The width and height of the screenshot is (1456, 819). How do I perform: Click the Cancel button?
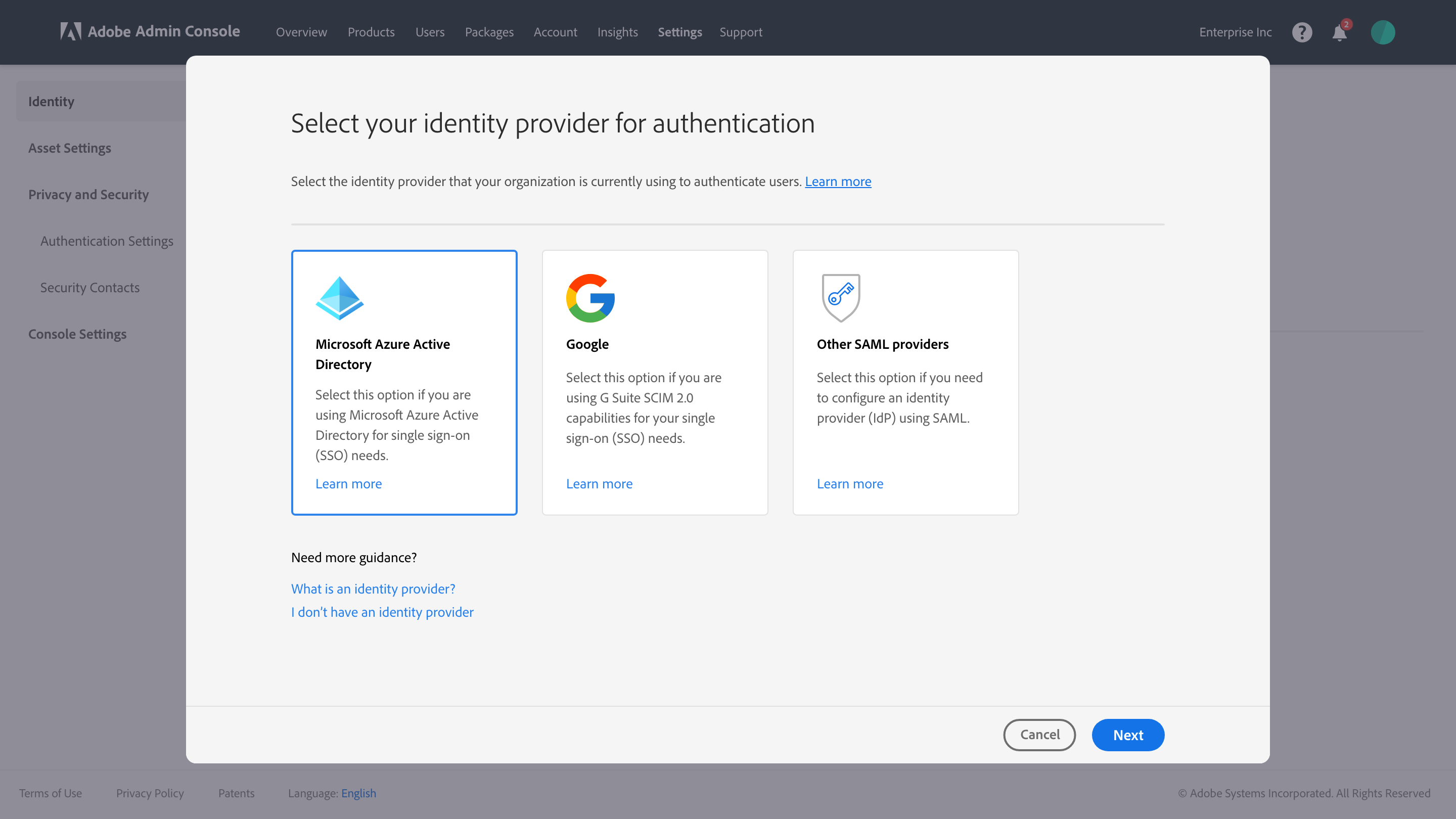pyautogui.click(x=1039, y=735)
